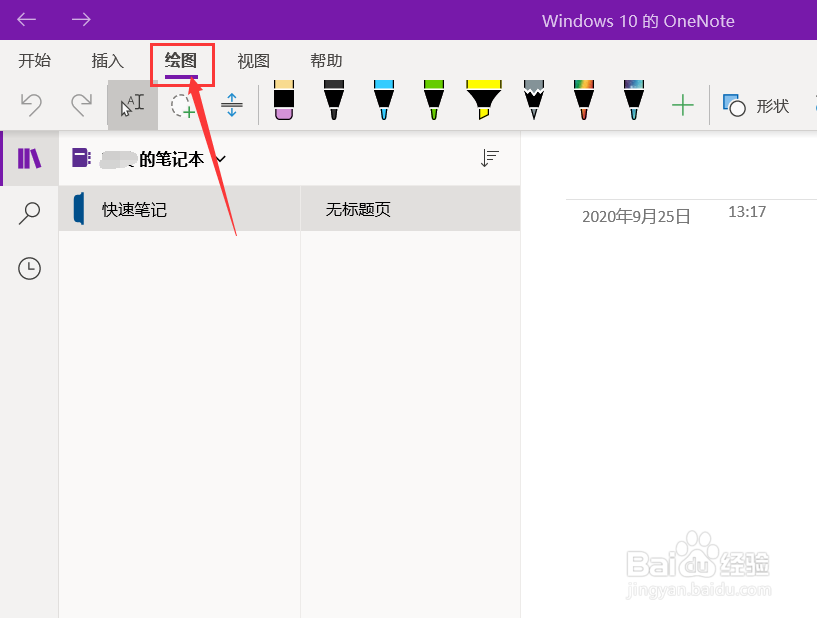This screenshot has width=817, height=618.
Task: Select objects or type text tool
Action: coord(132,105)
